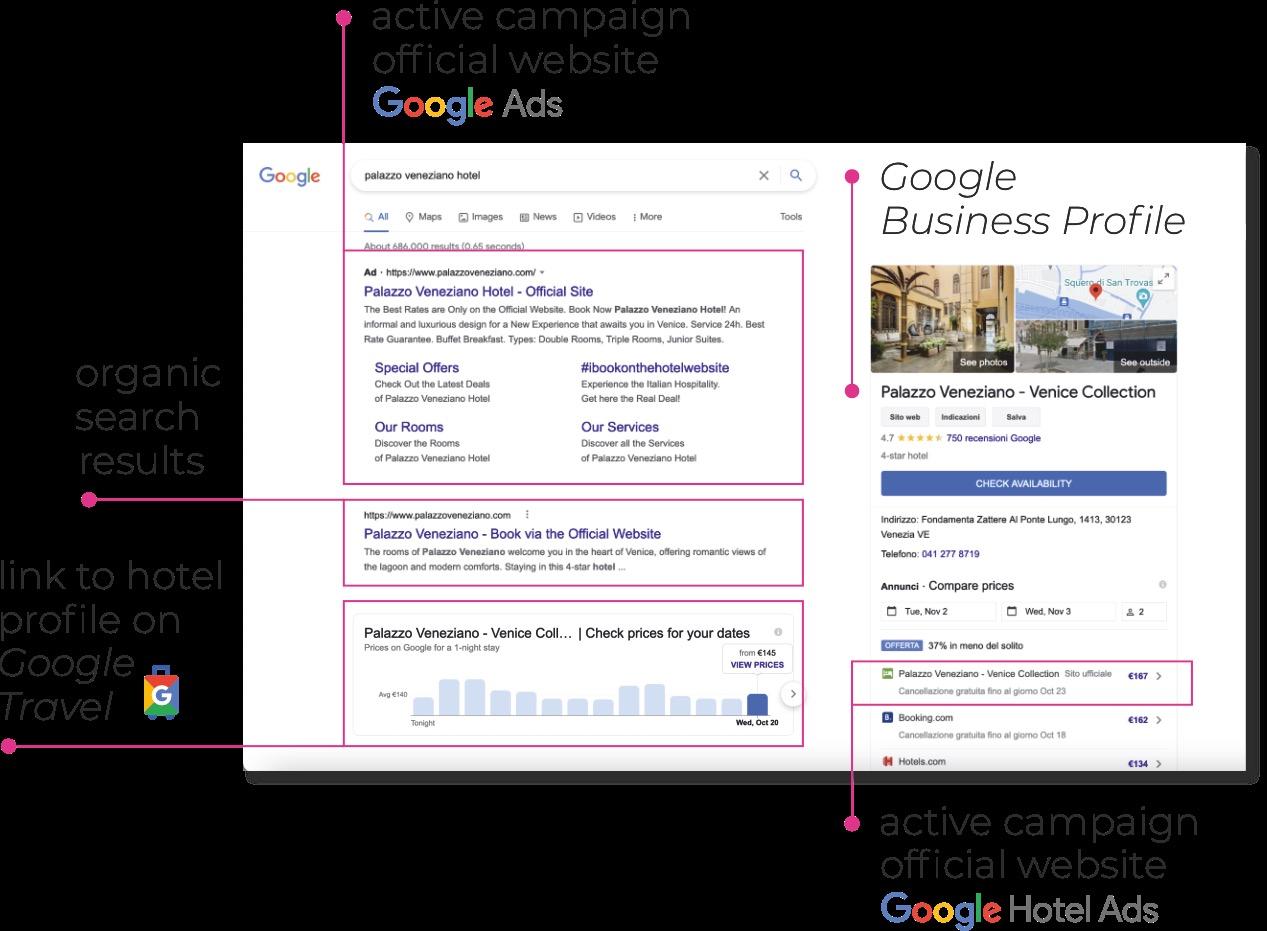Open the #ibookonthehotelwebsite sitelink

tap(655, 368)
